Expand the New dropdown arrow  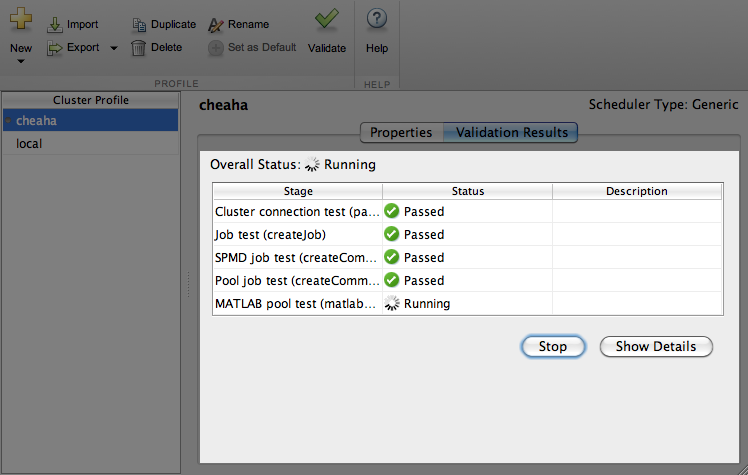point(20,62)
